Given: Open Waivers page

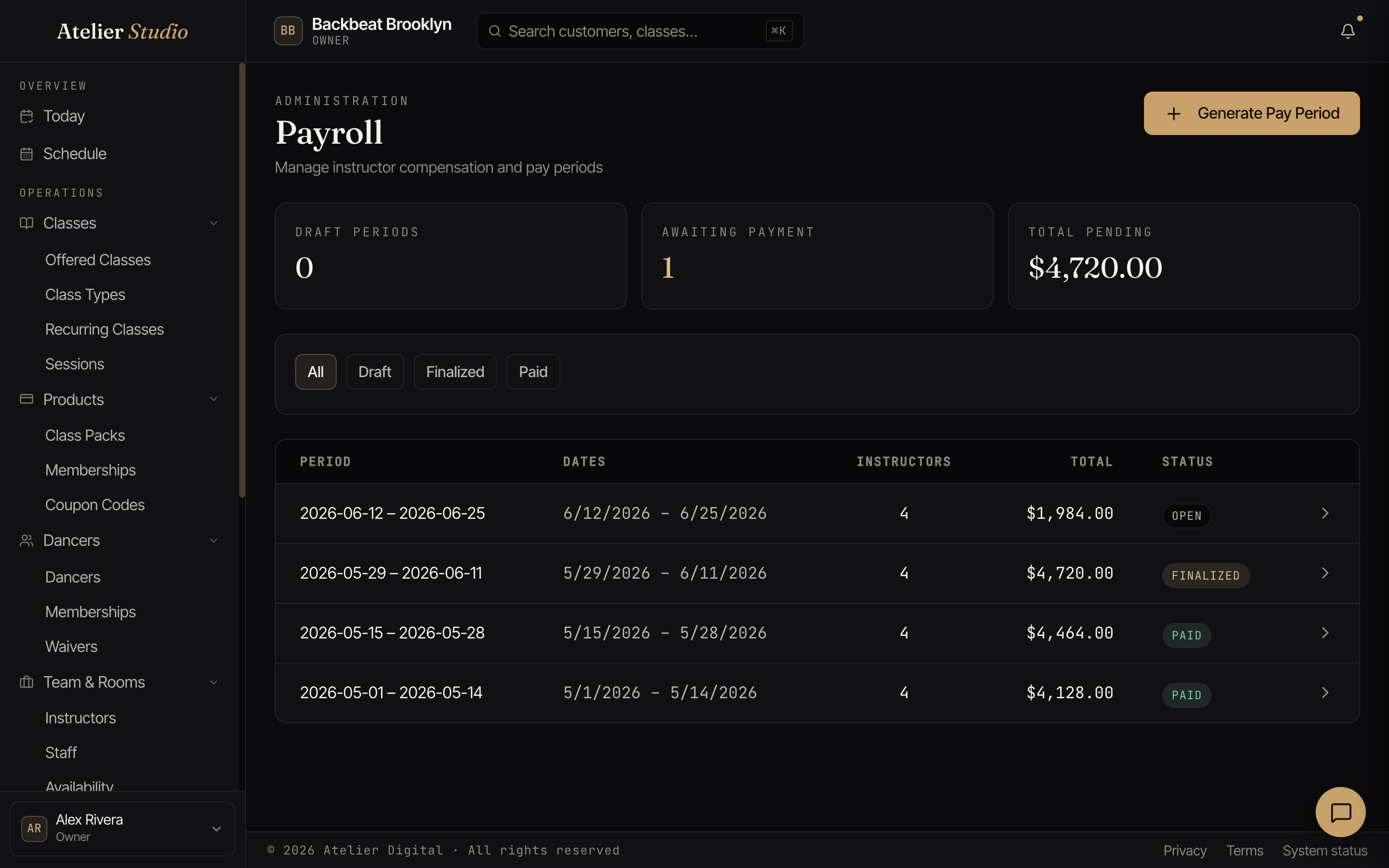Looking at the screenshot, I should pyautogui.click(x=71, y=646).
